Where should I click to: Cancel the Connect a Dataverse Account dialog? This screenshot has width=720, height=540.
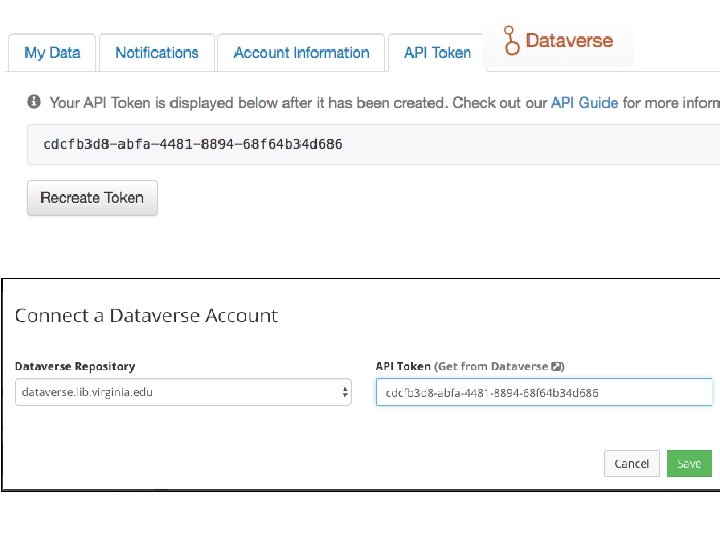click(631, 463)
